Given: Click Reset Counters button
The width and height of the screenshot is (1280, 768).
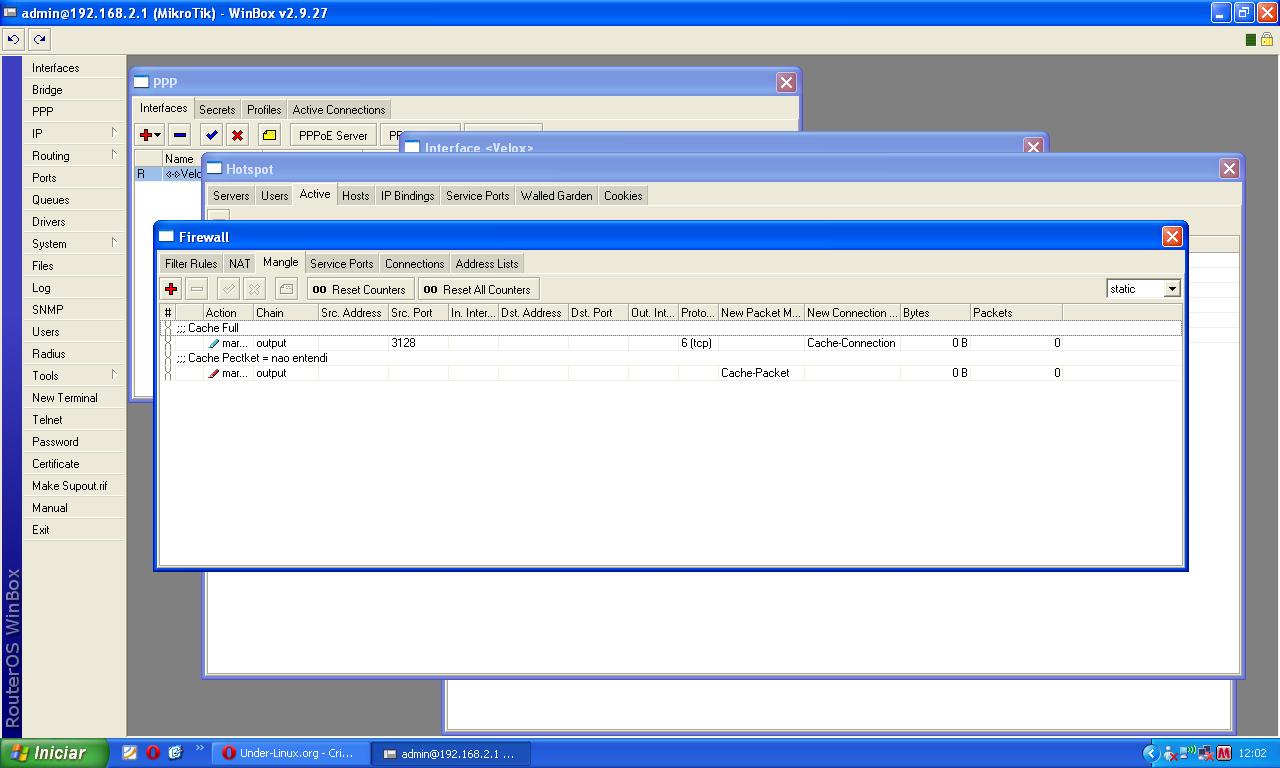Looking at the screenshot, I should point(360,289).
